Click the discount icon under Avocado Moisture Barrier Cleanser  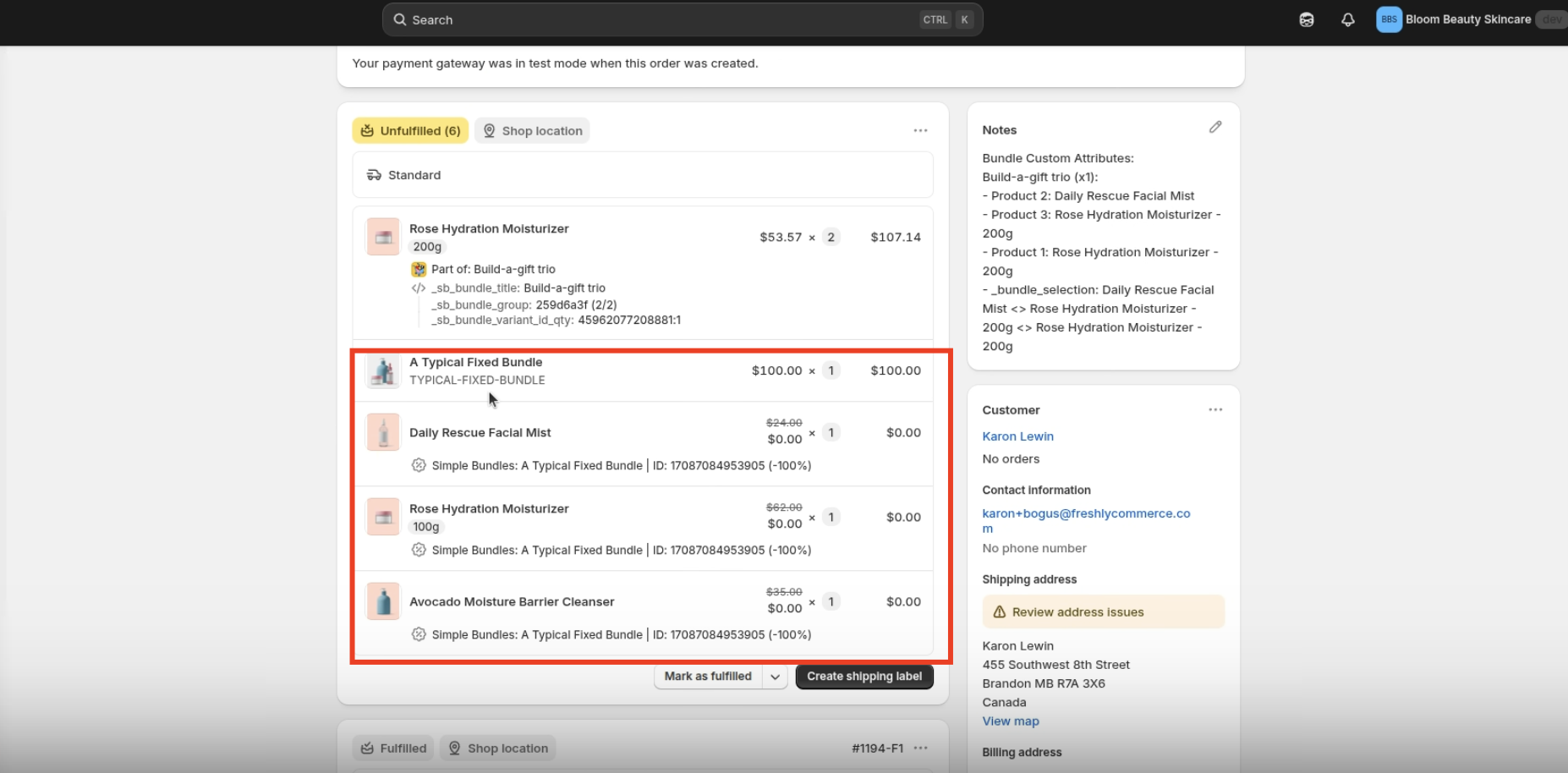[419, 634]
